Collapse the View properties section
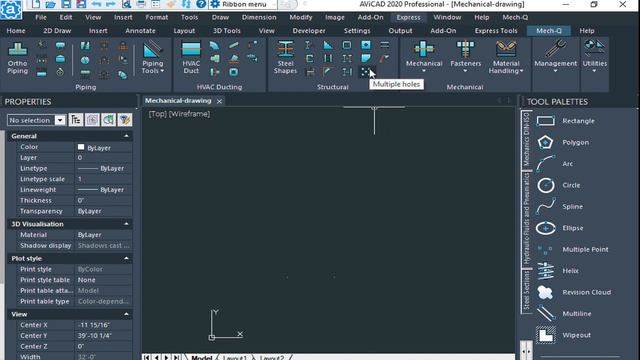This screenshot has width=640, height=360. (x=126, y=314)
